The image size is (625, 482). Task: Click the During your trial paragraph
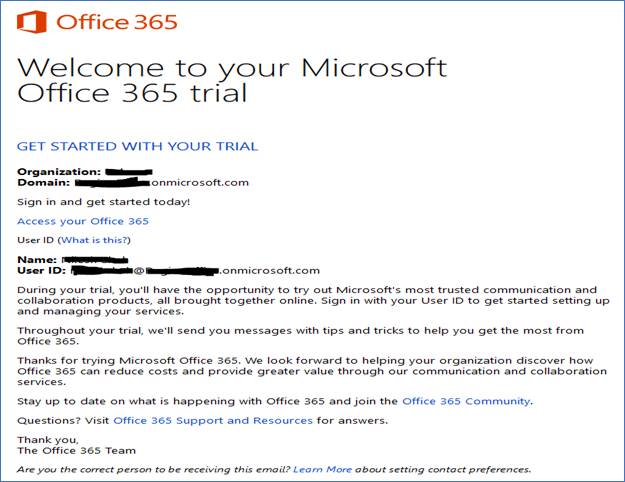pyautogui.click(x=313, y=301)
